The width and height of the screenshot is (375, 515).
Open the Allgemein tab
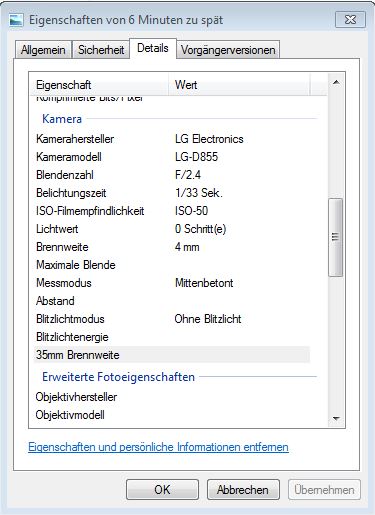point(43,50)
